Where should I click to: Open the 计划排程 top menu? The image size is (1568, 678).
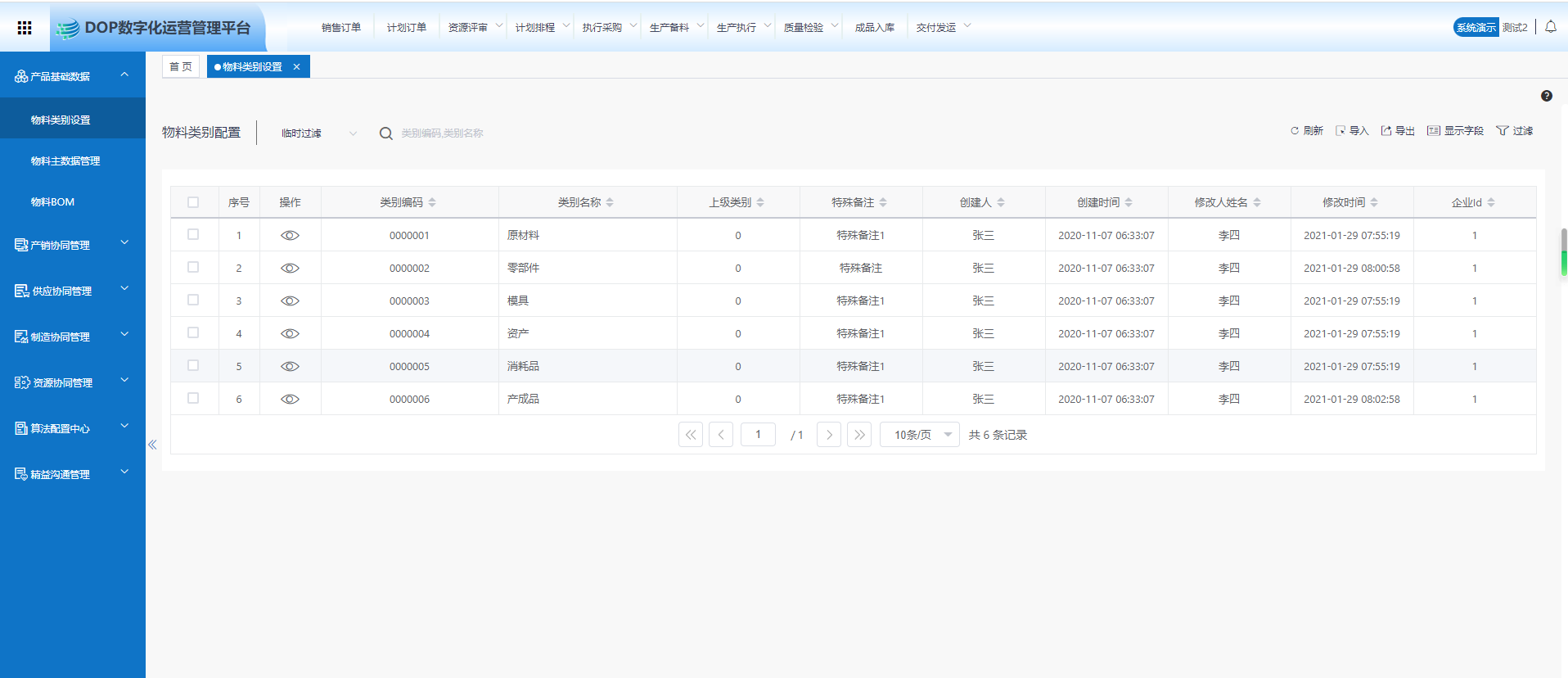[x=541, y=28]
